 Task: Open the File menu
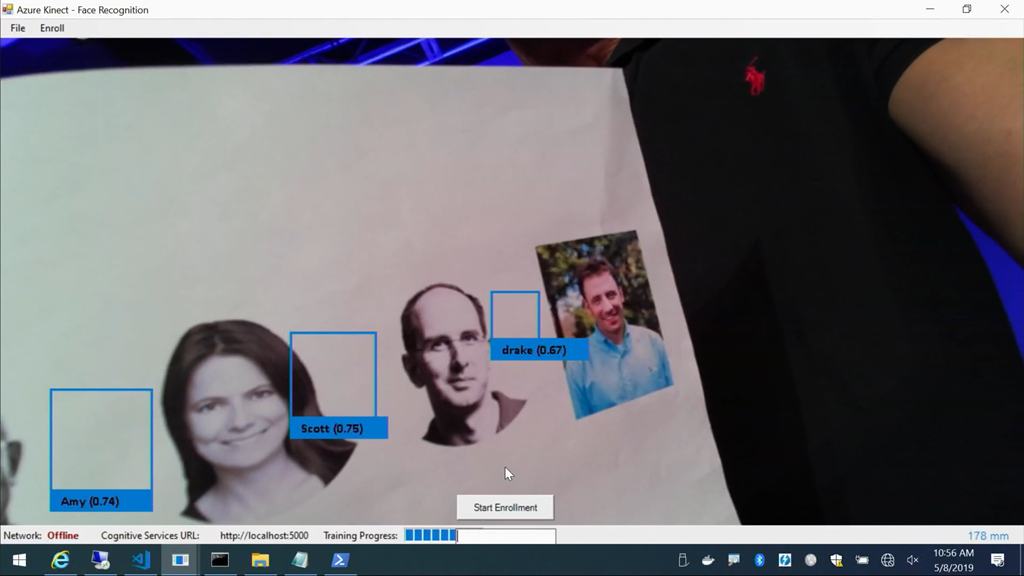pyautogui.click(x=18, y=28)
